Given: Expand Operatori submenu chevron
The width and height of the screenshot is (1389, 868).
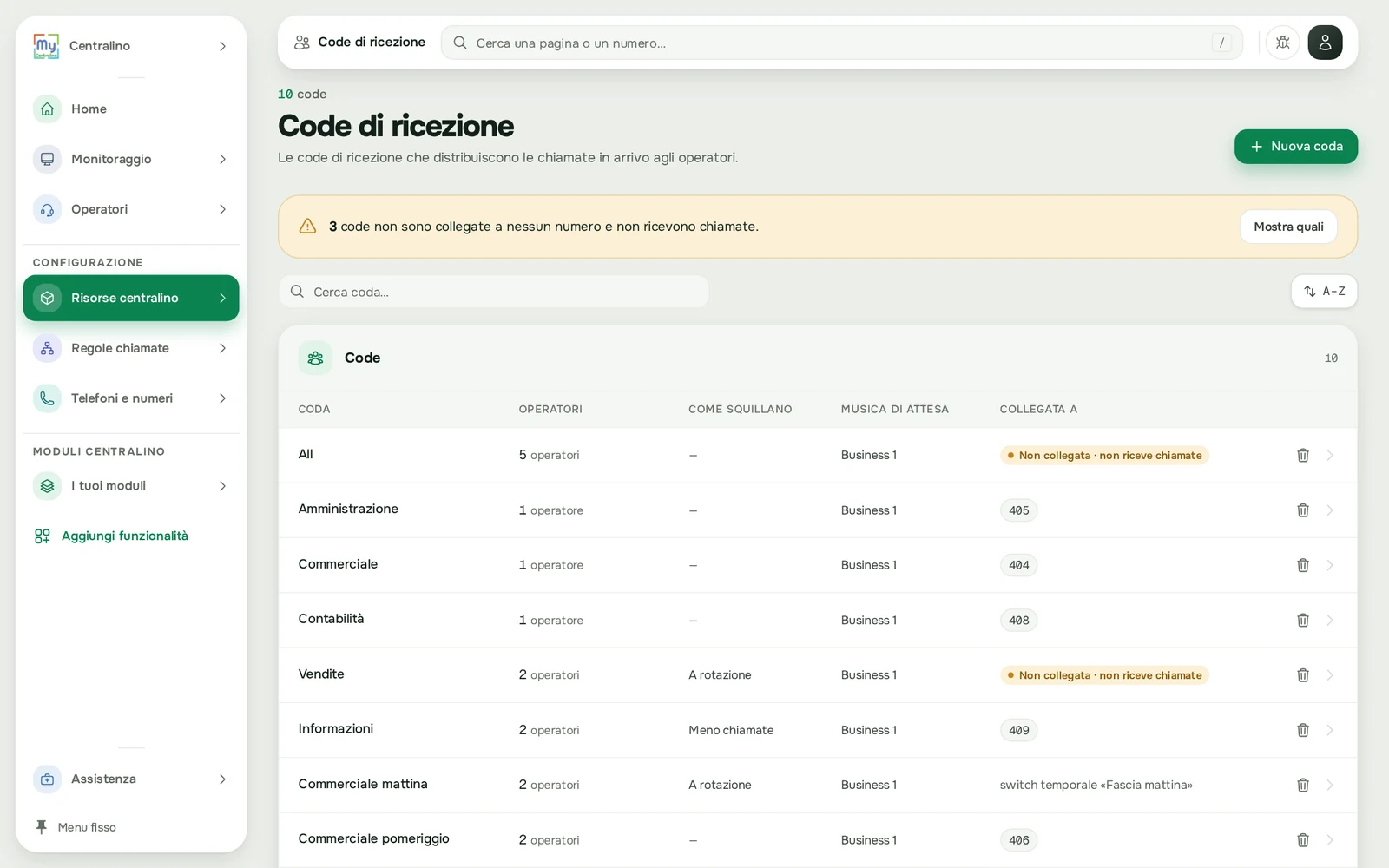Looking at the screenshot, I should click(x=222, y=209).
